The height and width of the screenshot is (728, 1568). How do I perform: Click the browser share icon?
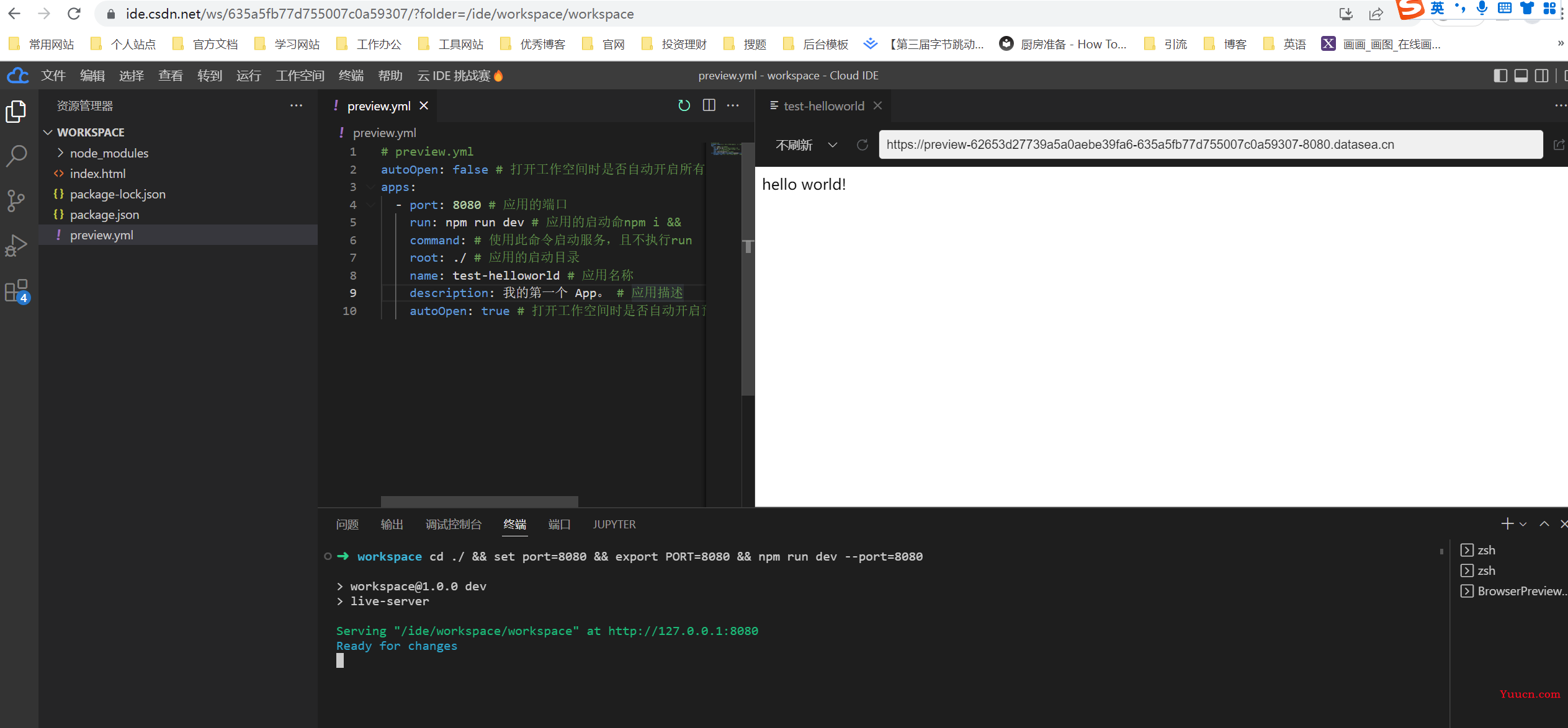point(1376,14)
